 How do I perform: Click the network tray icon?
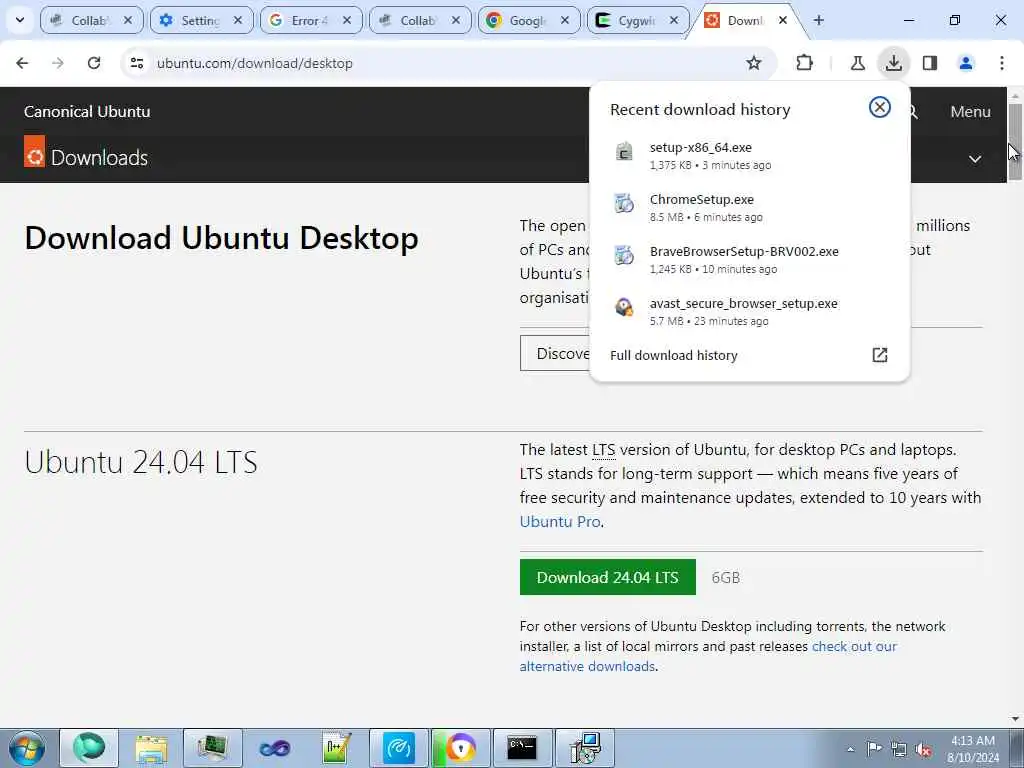(899, 749)
